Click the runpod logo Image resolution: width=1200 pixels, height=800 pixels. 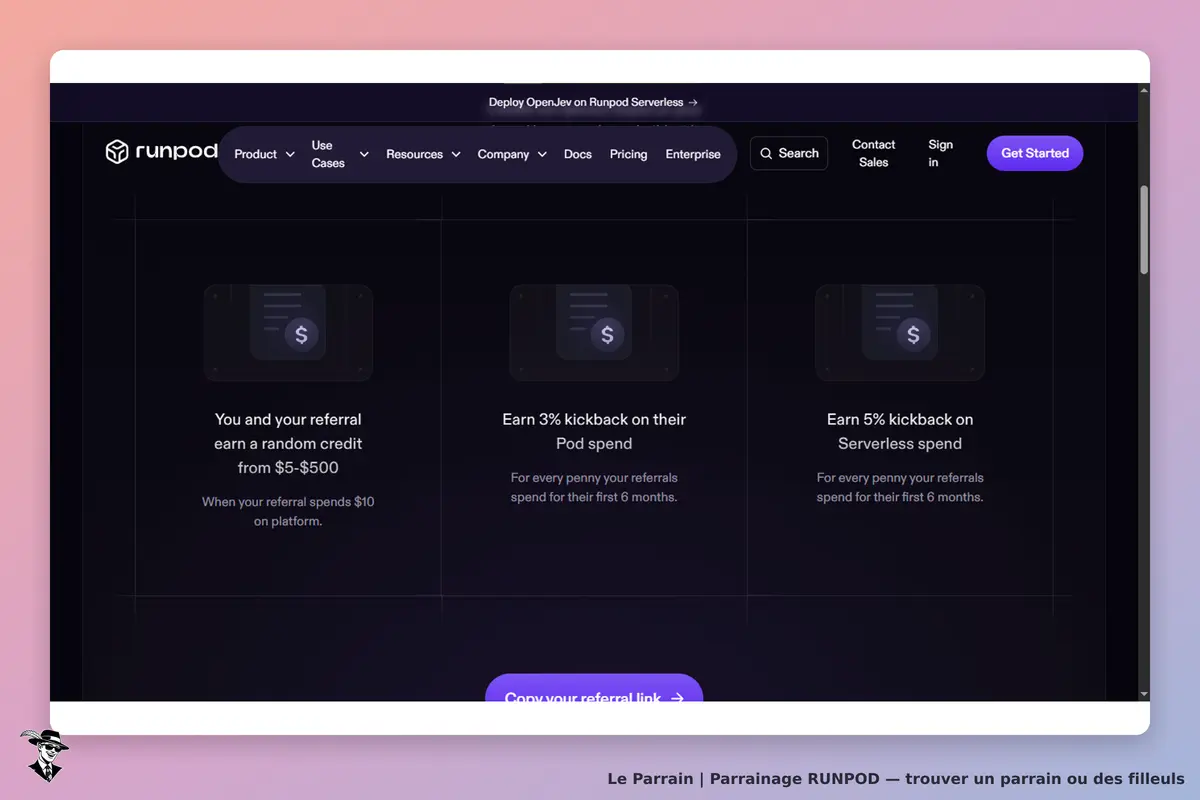coord(161,152)
